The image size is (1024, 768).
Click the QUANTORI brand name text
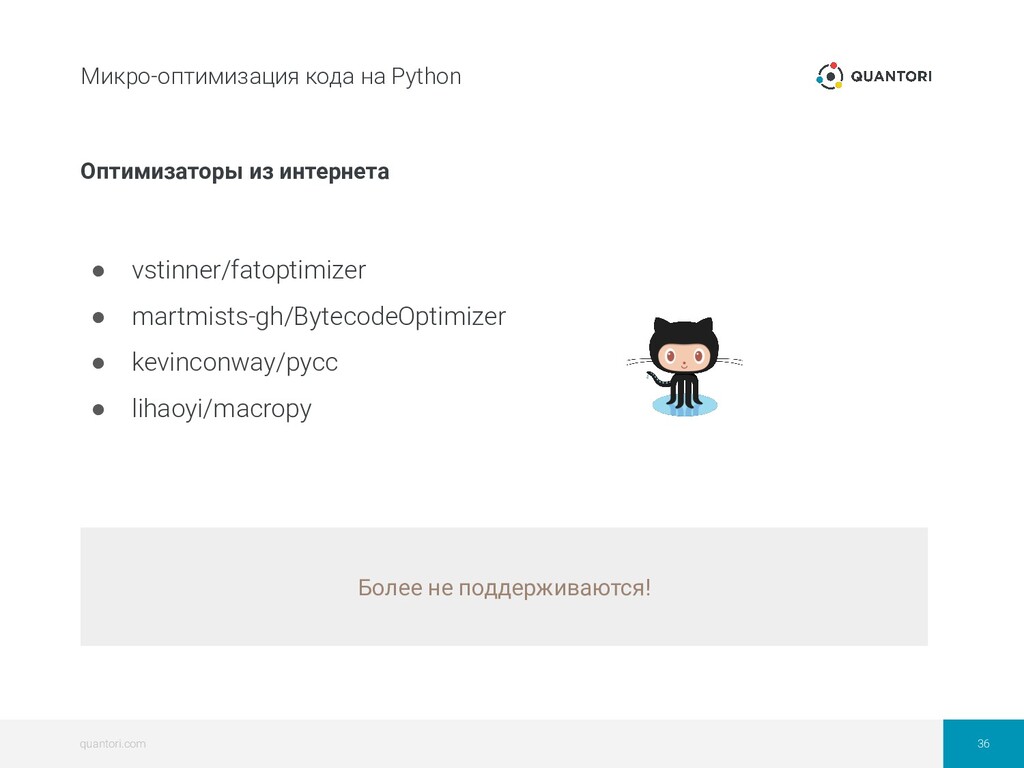tap(891, 76)
